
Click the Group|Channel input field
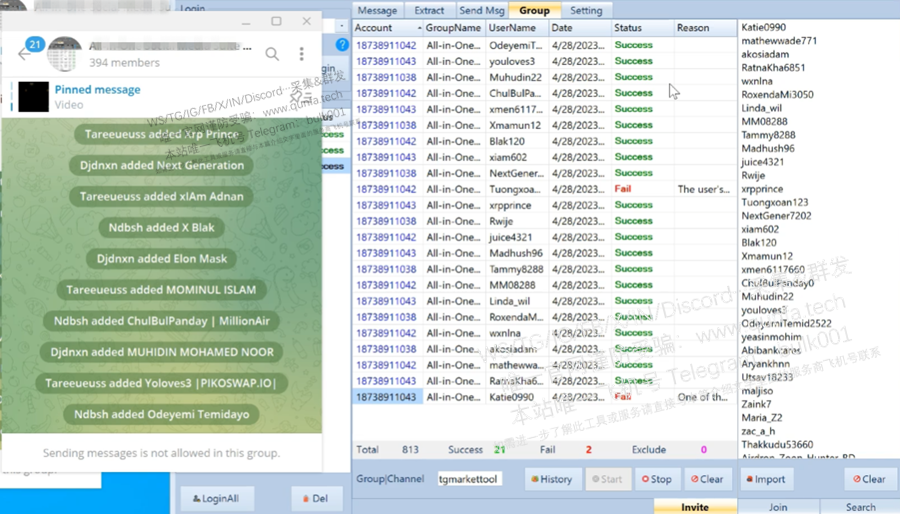click(x=469, y=479)
